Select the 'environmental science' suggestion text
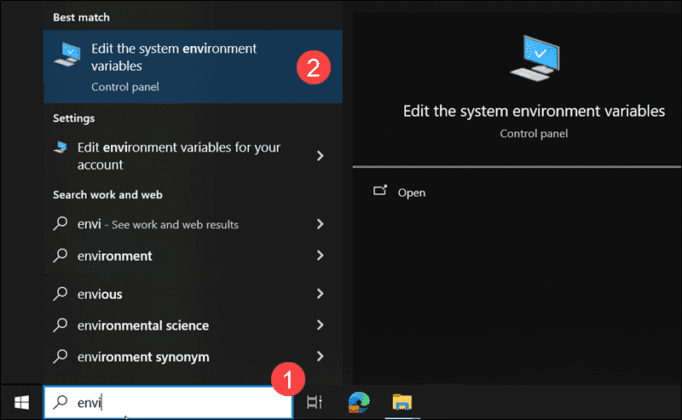 tap(143, 325)
